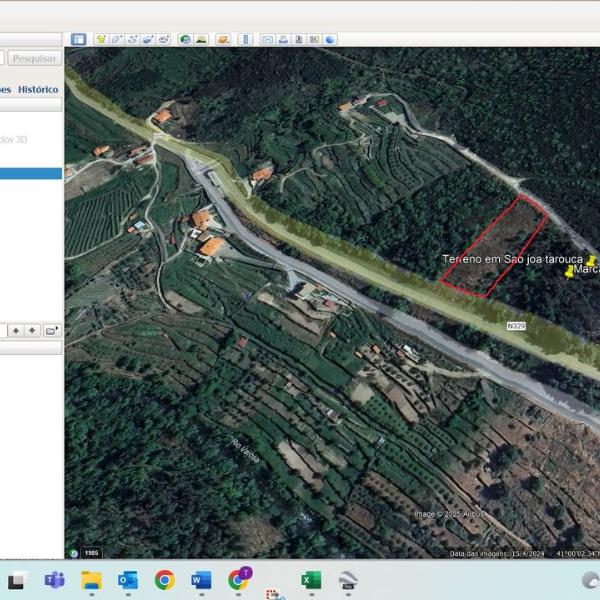Select the highlighted blue item in sidebar

click(30, 173)
